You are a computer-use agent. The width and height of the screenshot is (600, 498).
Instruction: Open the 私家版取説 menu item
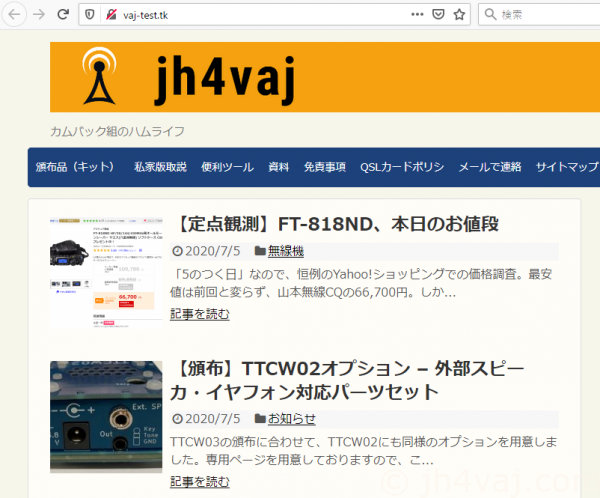point(160,167)
